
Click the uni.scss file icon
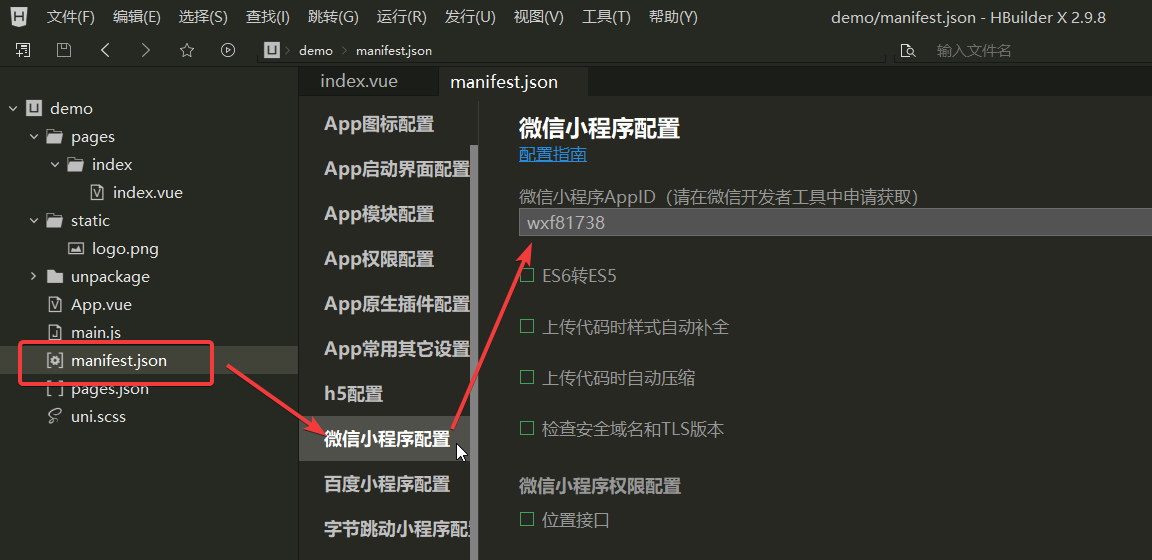tap(54, 417)
